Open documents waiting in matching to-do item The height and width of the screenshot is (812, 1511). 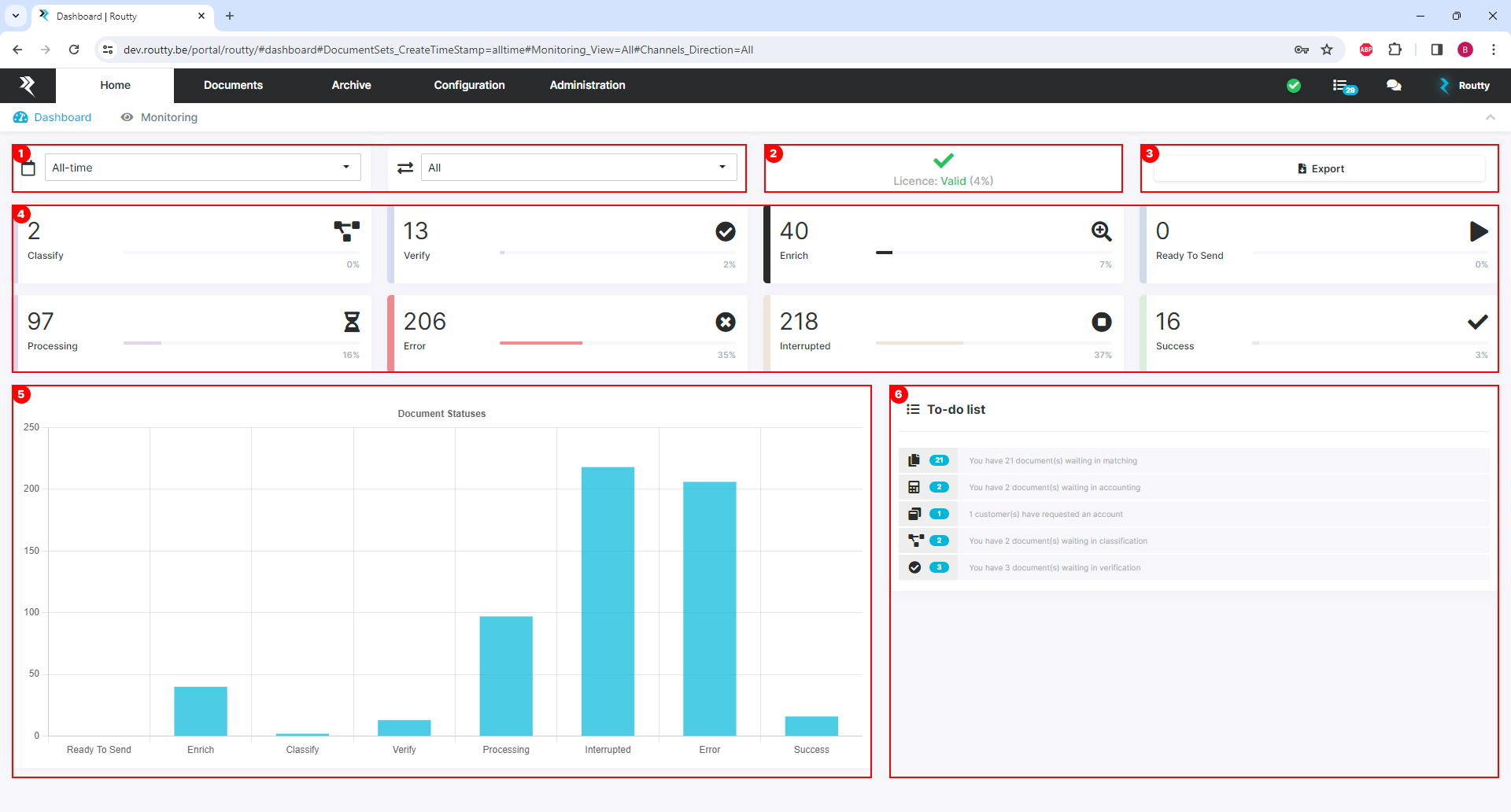click(1052, 461)
